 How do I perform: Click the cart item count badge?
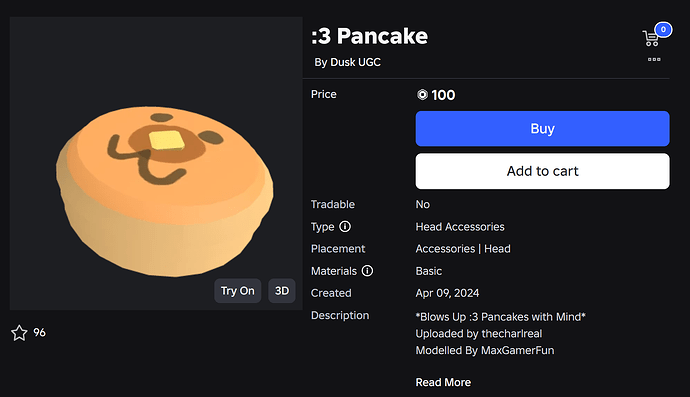[x=663, y=29]
